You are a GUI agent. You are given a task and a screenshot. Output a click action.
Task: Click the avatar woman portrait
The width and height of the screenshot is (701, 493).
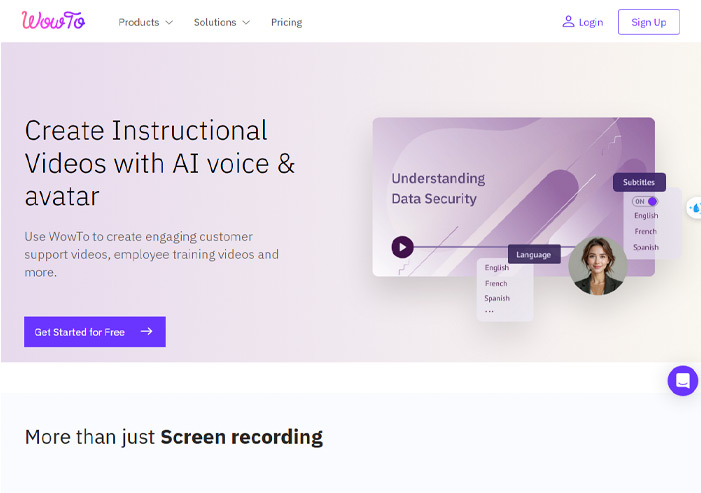click(x=597, y=265)
